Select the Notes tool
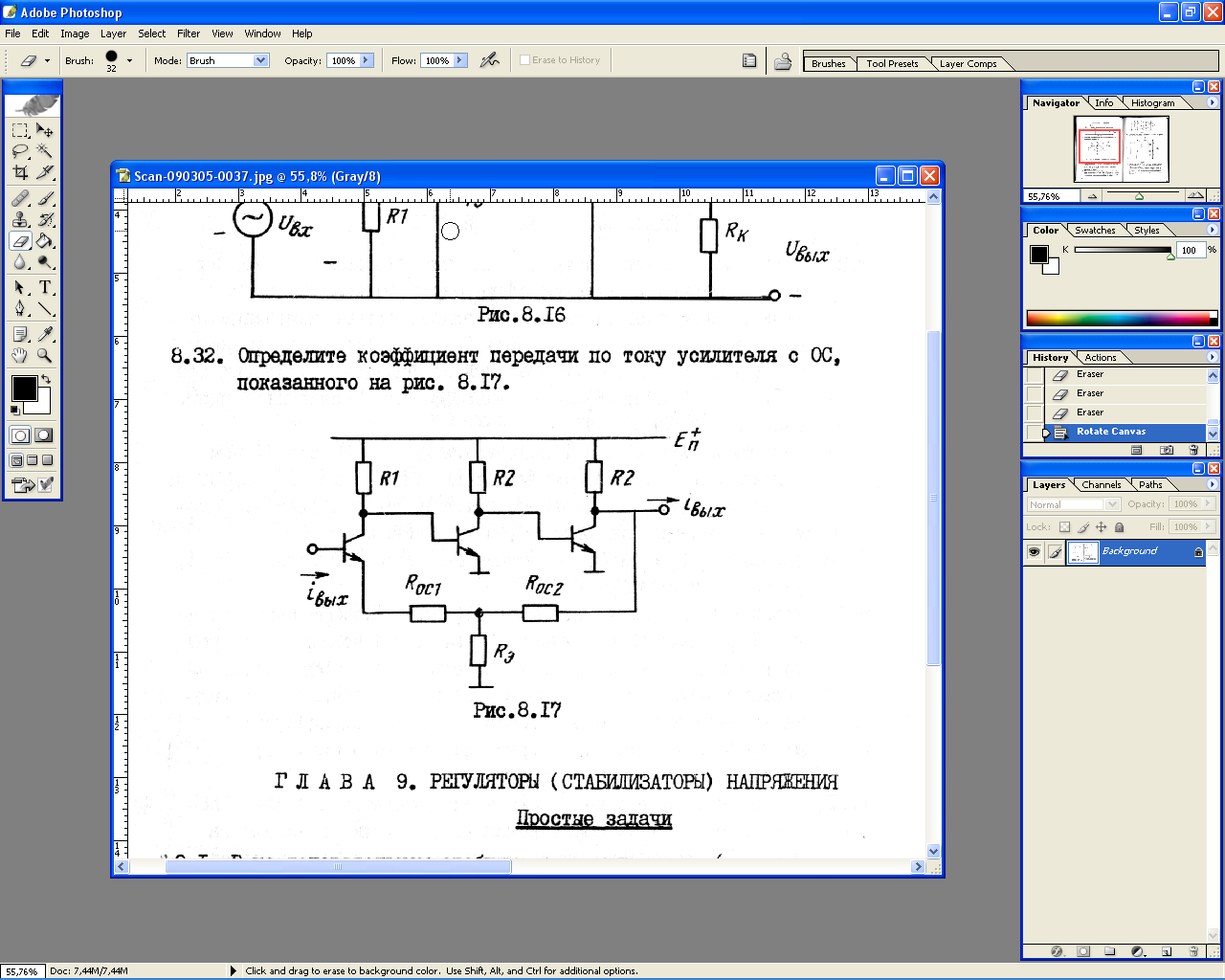The height and width of the screenshot is (980, 1225). (20, 334)
